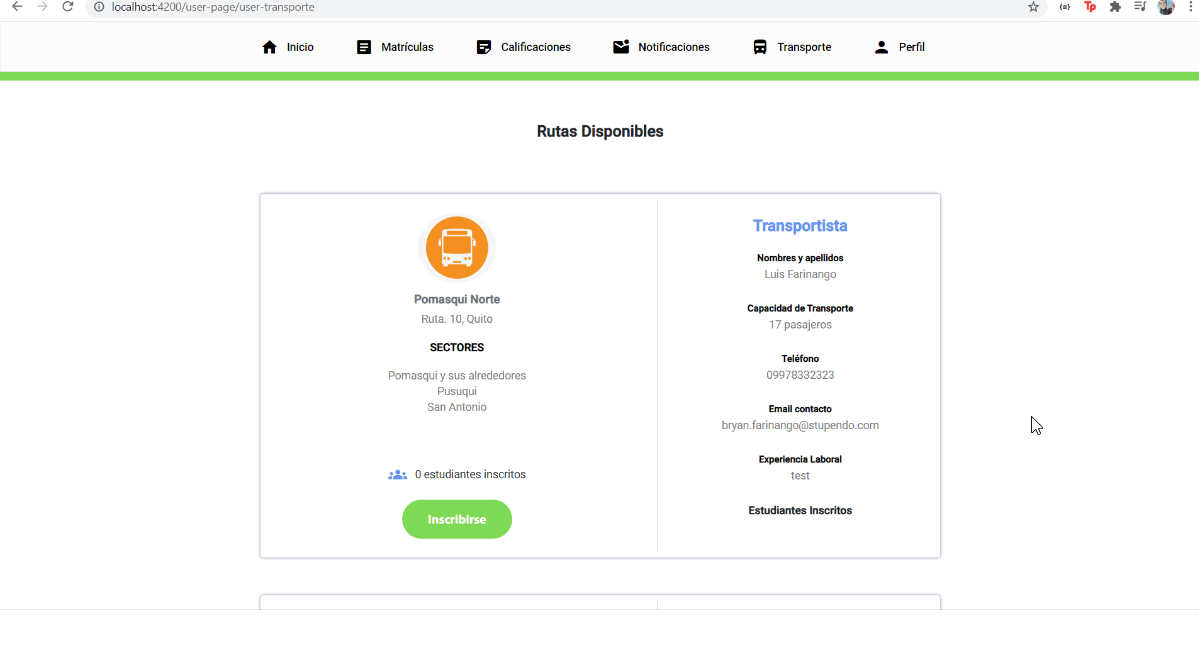Bookmark the page with the star icon
The width and height of the screenshot is (1199, 645).
click(x=1033, y=7)
